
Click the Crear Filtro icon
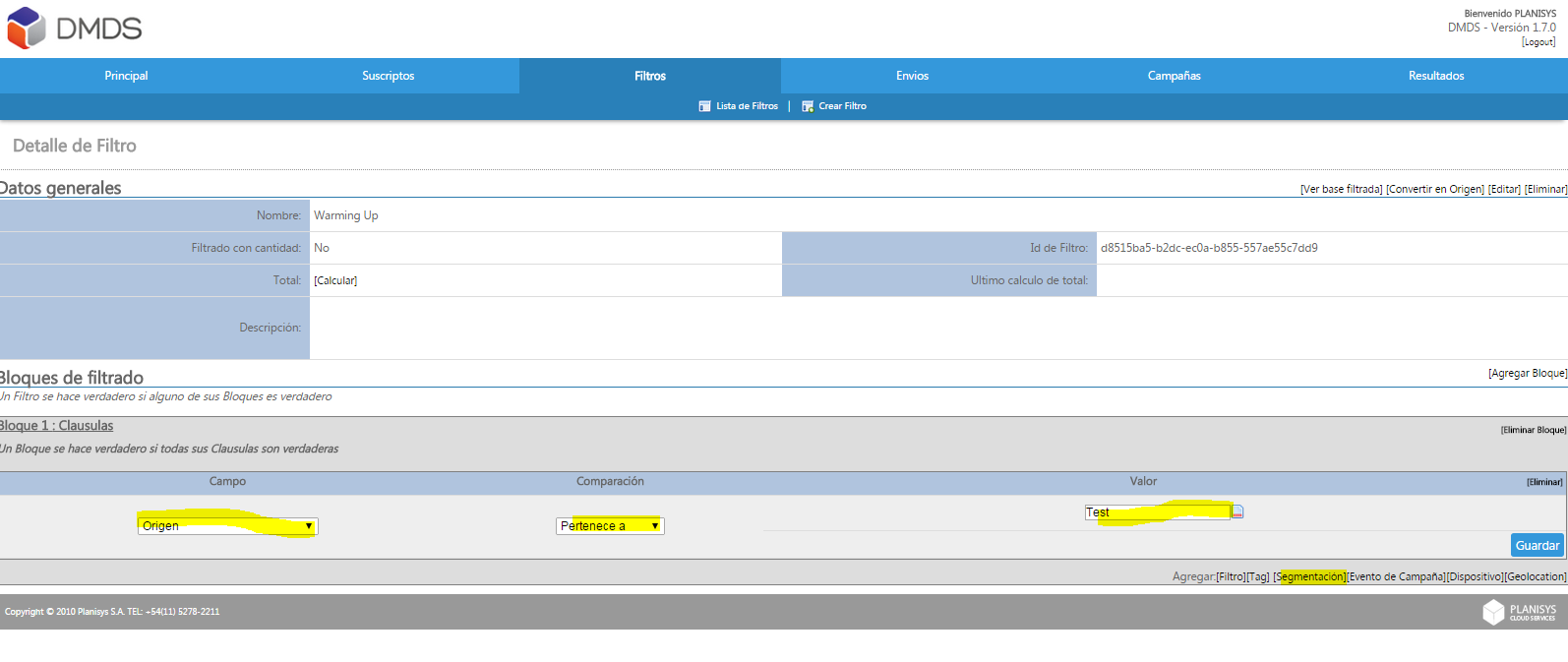coord(808,106)
